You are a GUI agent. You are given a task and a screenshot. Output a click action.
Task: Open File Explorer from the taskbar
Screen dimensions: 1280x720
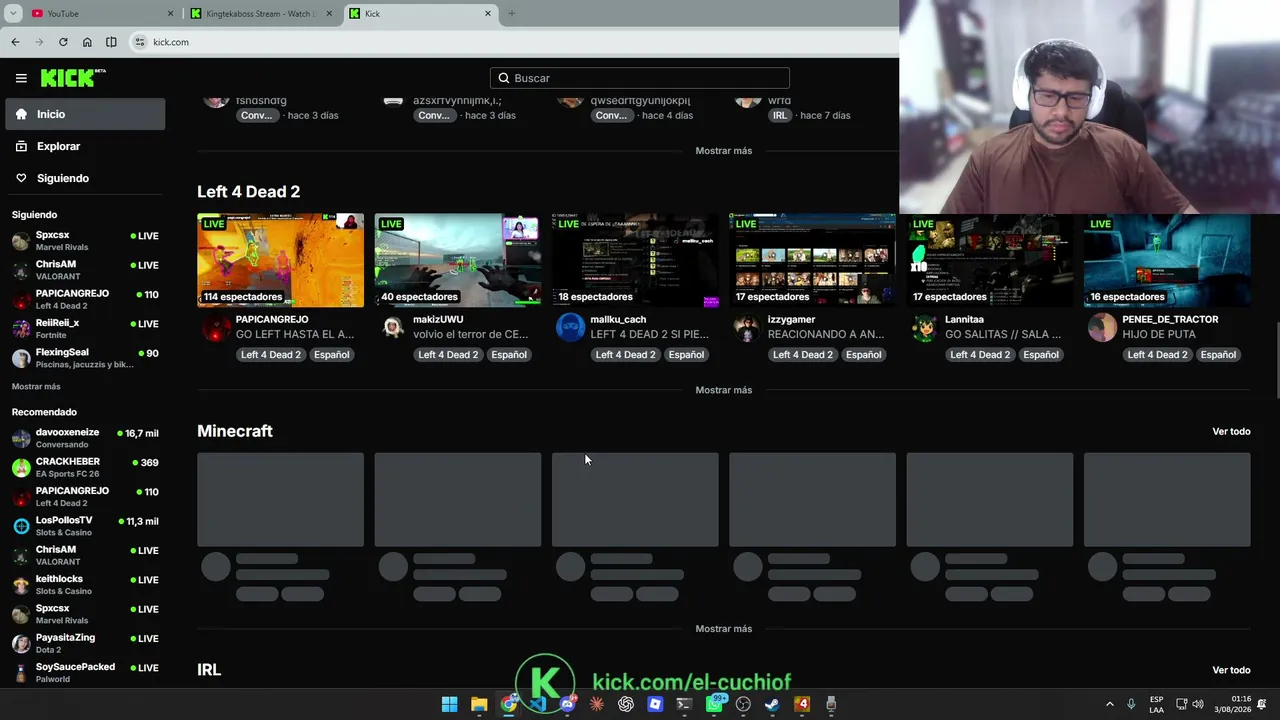click(x=479, y=704)
